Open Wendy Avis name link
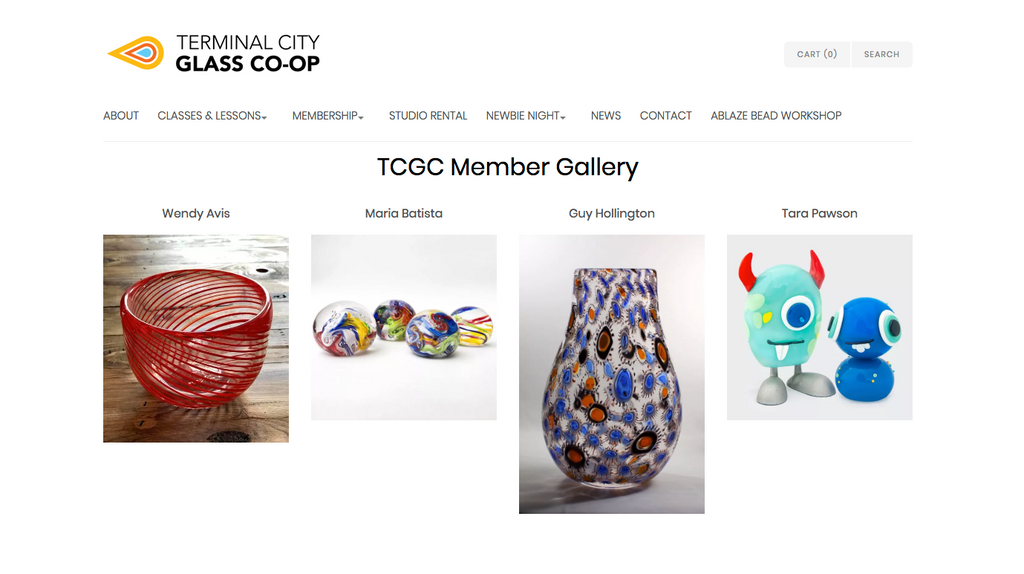 196,214
